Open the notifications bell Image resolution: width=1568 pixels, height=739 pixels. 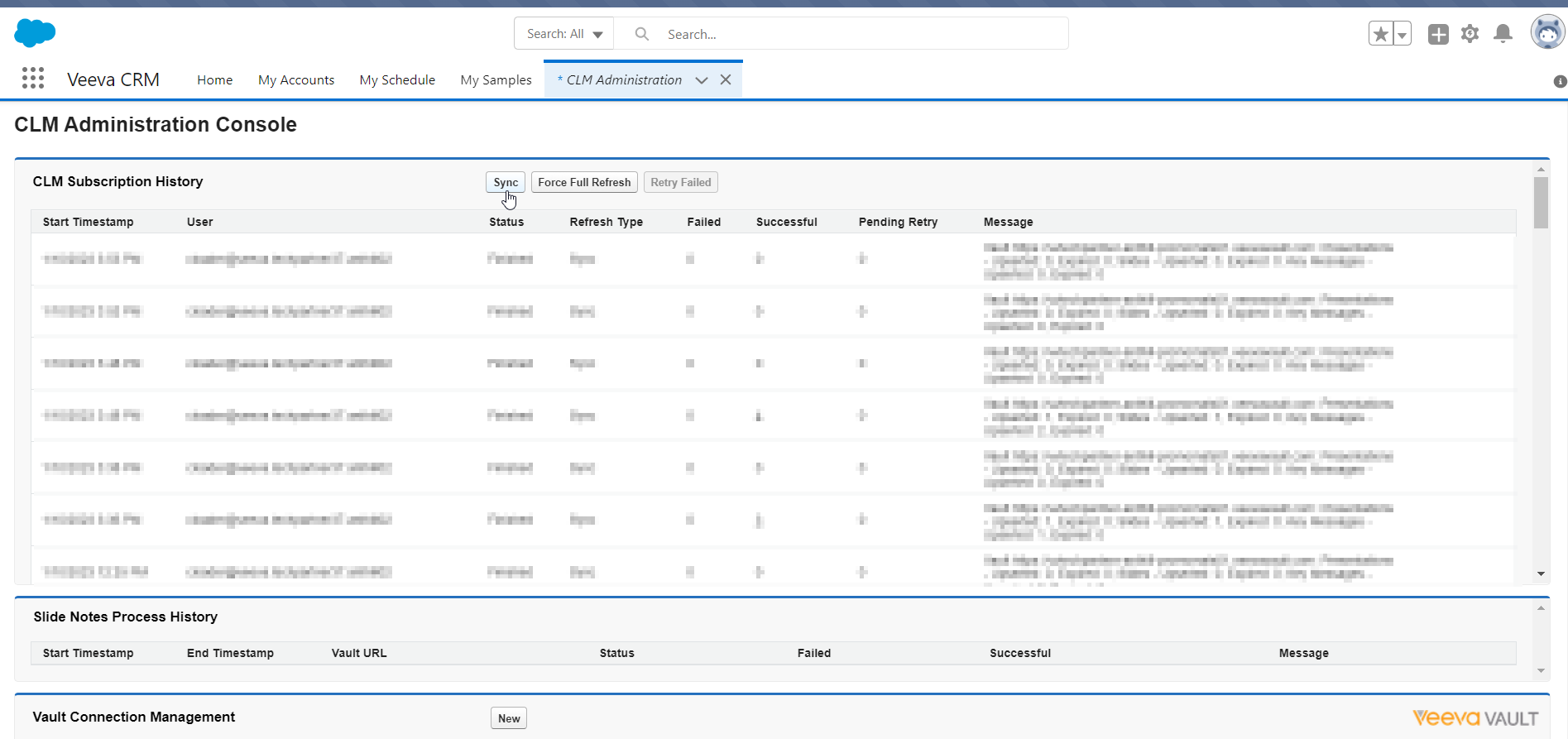(x=1503, y=34)
